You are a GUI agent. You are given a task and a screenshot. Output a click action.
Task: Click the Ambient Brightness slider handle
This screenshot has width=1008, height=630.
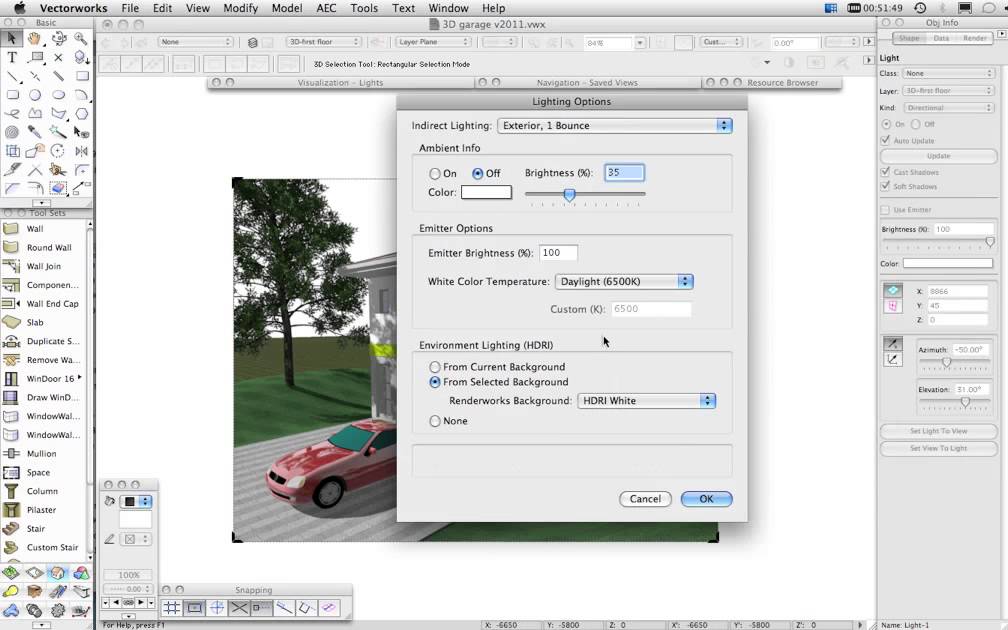point(569,194)
